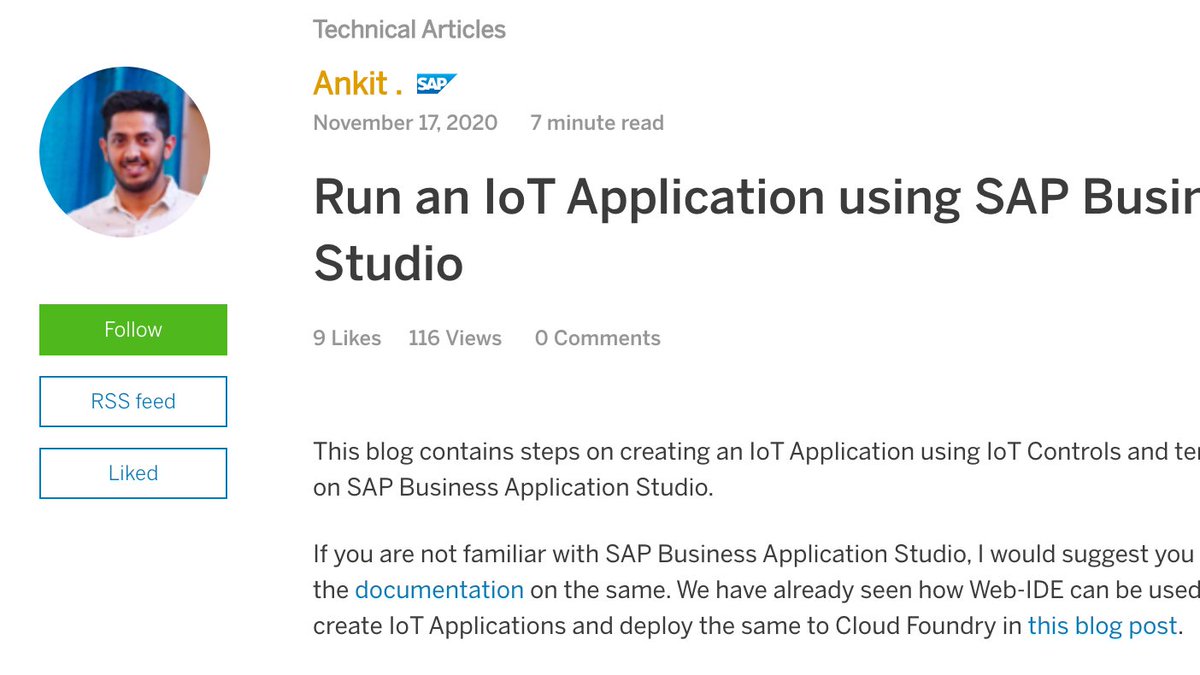The height and width of the screenshot is (675, 1200).
Task: Open the 0 Comments section
Action: pyautogui.click(x=597, y=338)
